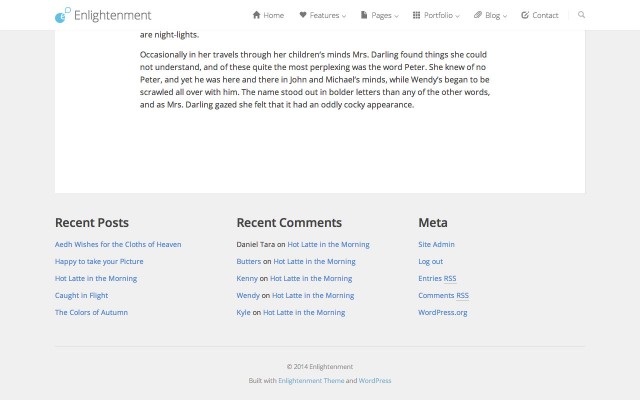Image resolution: width=640 pixels, height=400 pixels.
Task: Open Daniel Tara's comment post link
Action: [x=329, y=244]
